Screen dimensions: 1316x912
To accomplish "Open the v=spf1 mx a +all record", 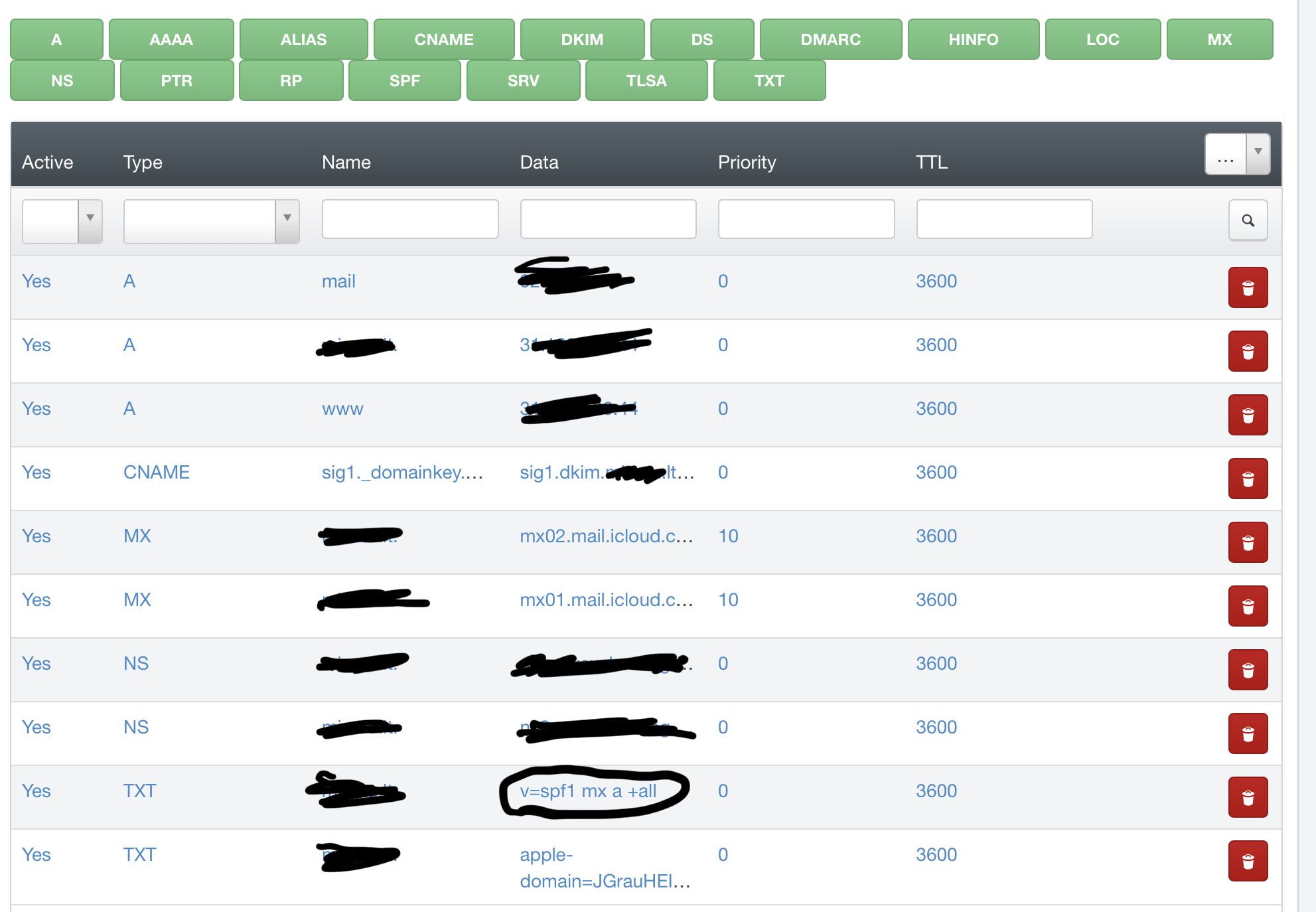I will point(587,791).
